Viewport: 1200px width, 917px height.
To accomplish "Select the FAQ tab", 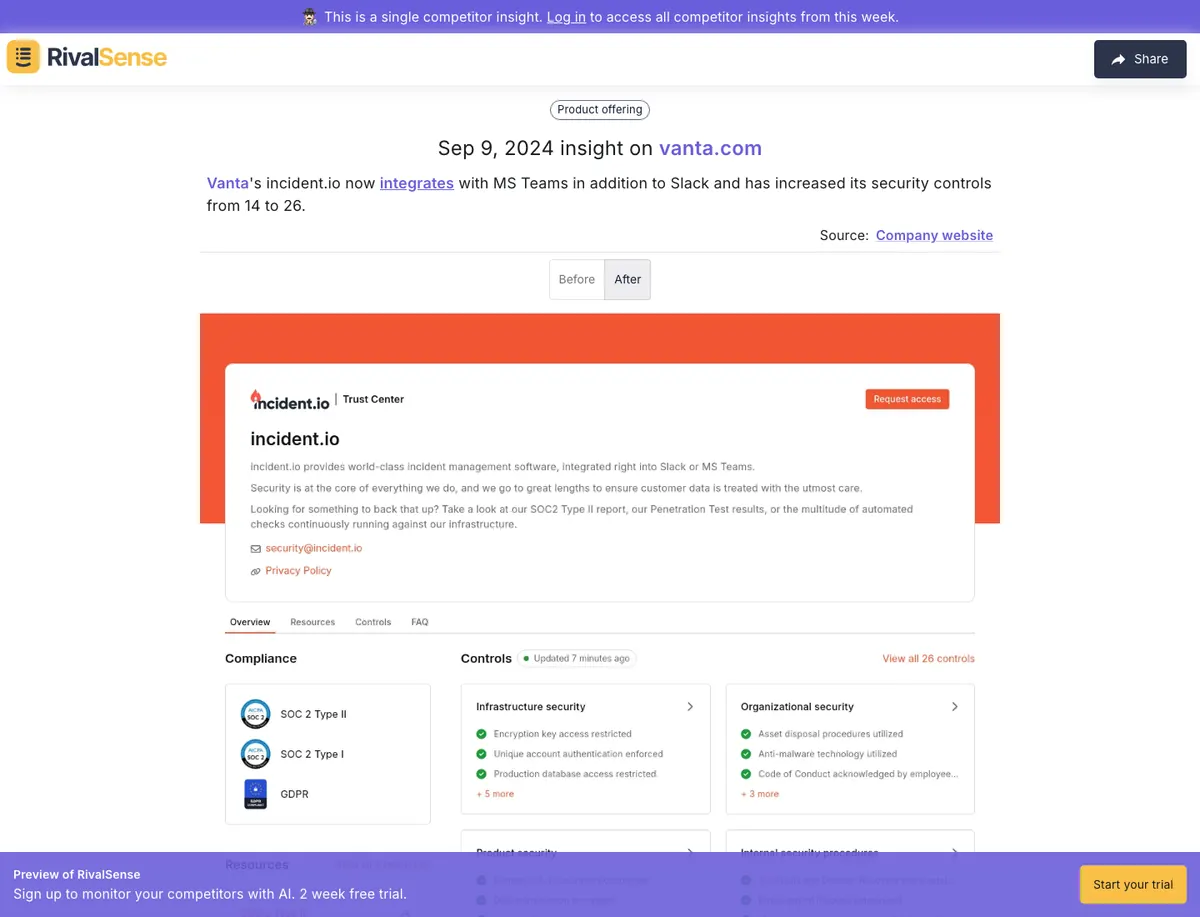I will (420, 622).
